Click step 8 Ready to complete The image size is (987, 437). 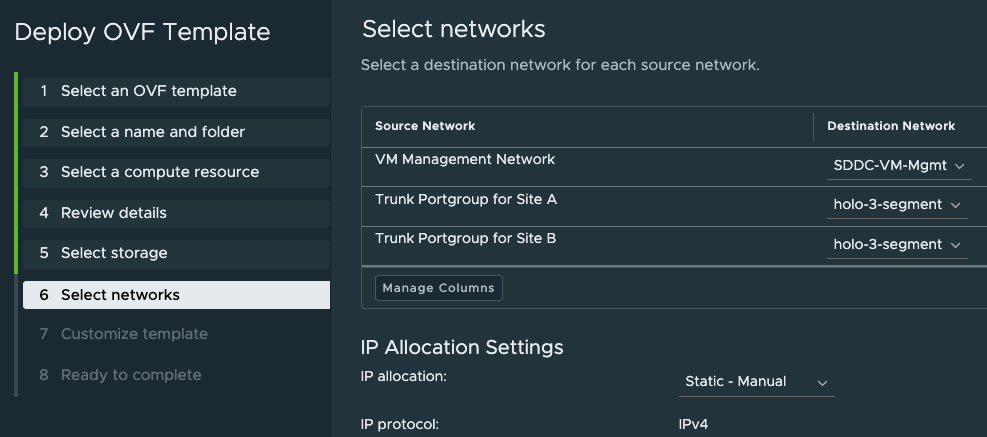tap(131, 375)
